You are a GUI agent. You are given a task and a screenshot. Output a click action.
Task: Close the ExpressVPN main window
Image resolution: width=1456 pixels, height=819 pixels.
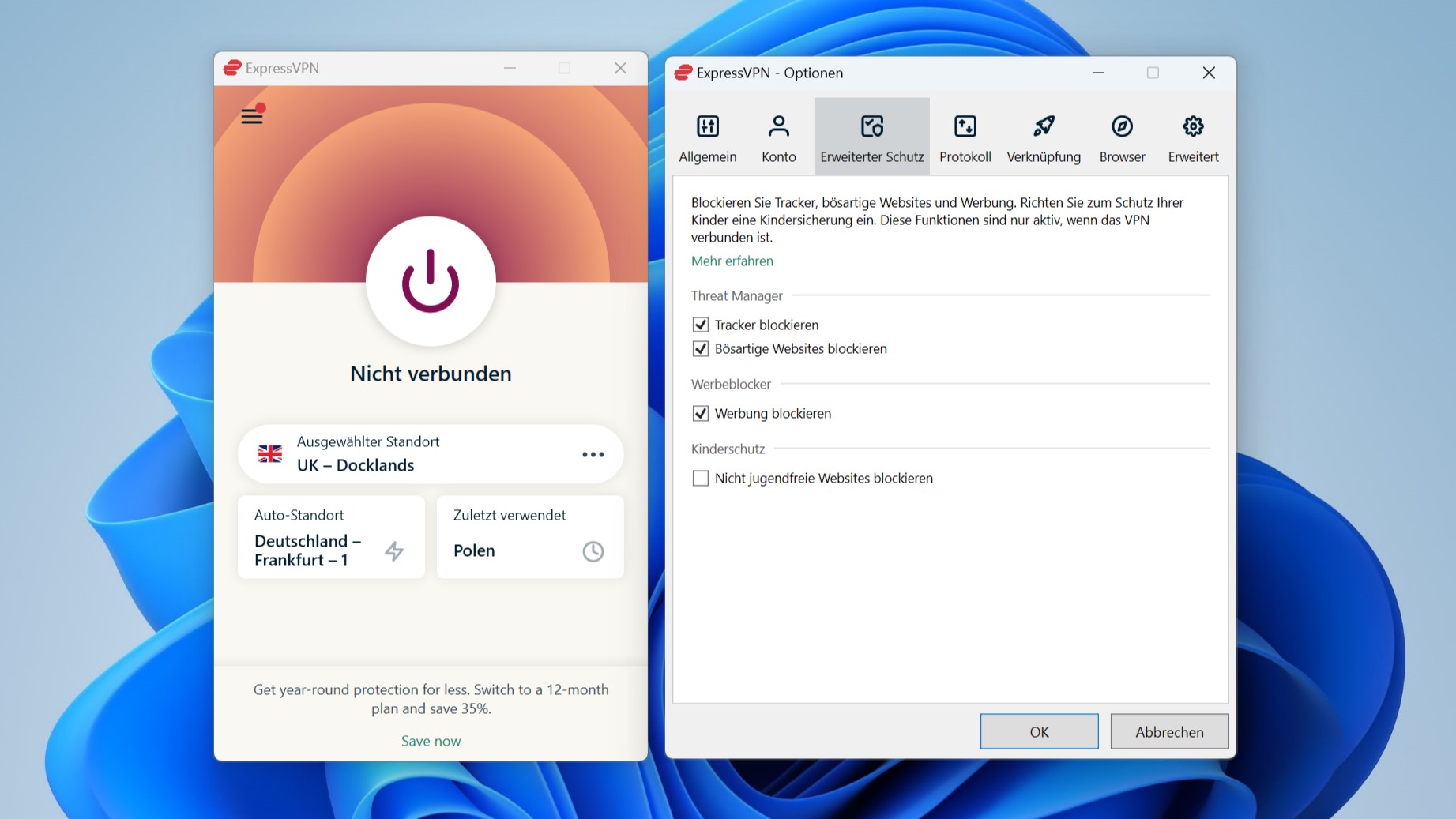(x=620, y=68)
